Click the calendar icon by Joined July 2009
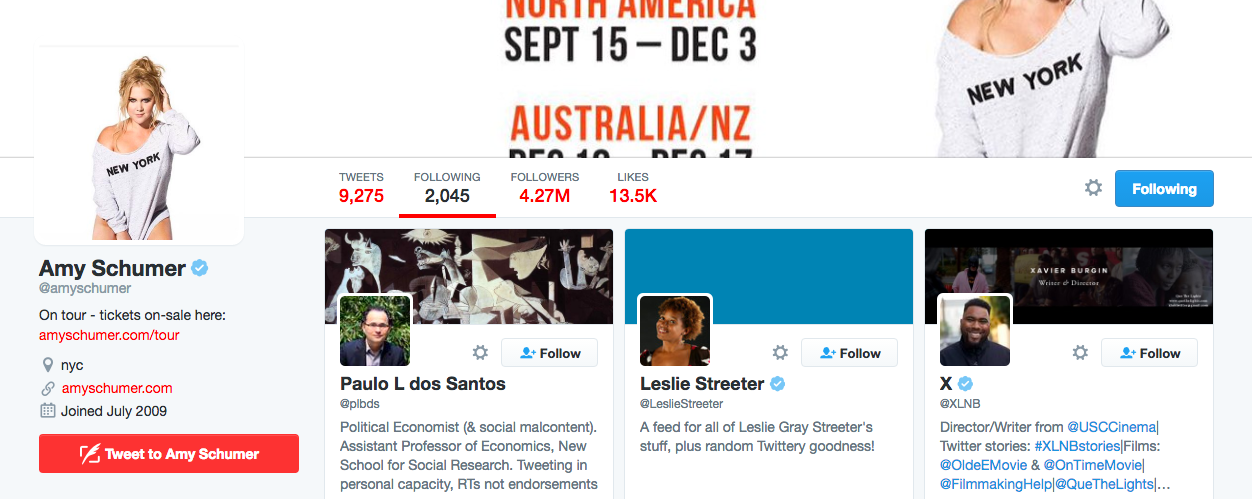Screen dimensions: 1252x499 point(47,411)
